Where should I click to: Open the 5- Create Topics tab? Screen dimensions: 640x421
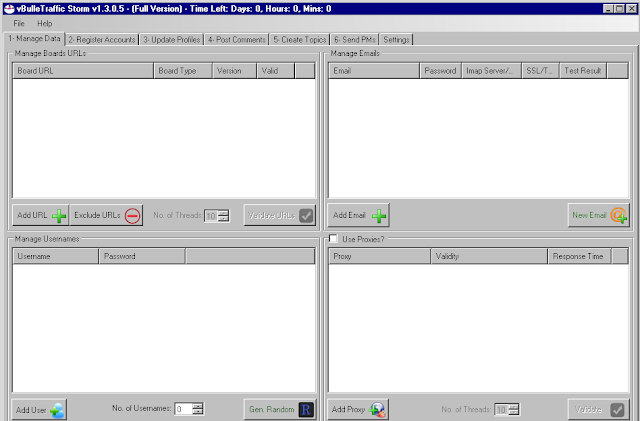pyautogui.click(x=300, y=40)
